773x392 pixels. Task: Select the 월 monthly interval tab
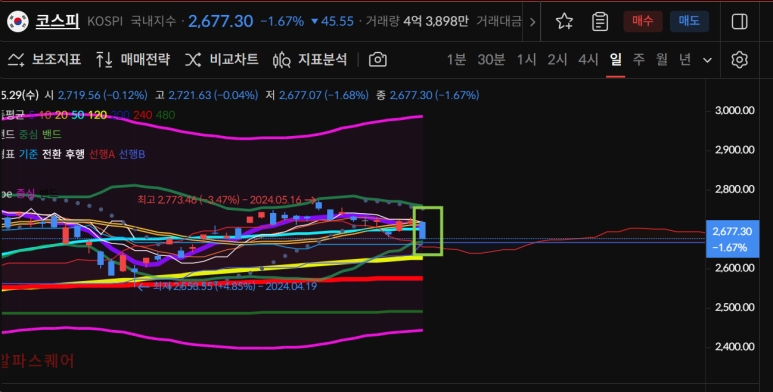(662, 60)
